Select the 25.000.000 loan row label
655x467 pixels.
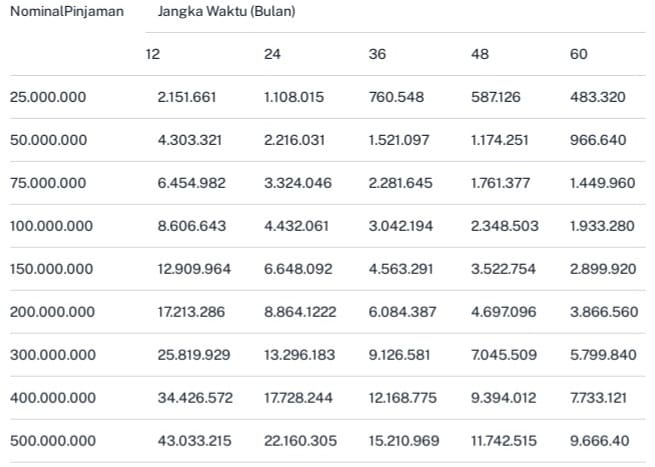tap(48, 97)
